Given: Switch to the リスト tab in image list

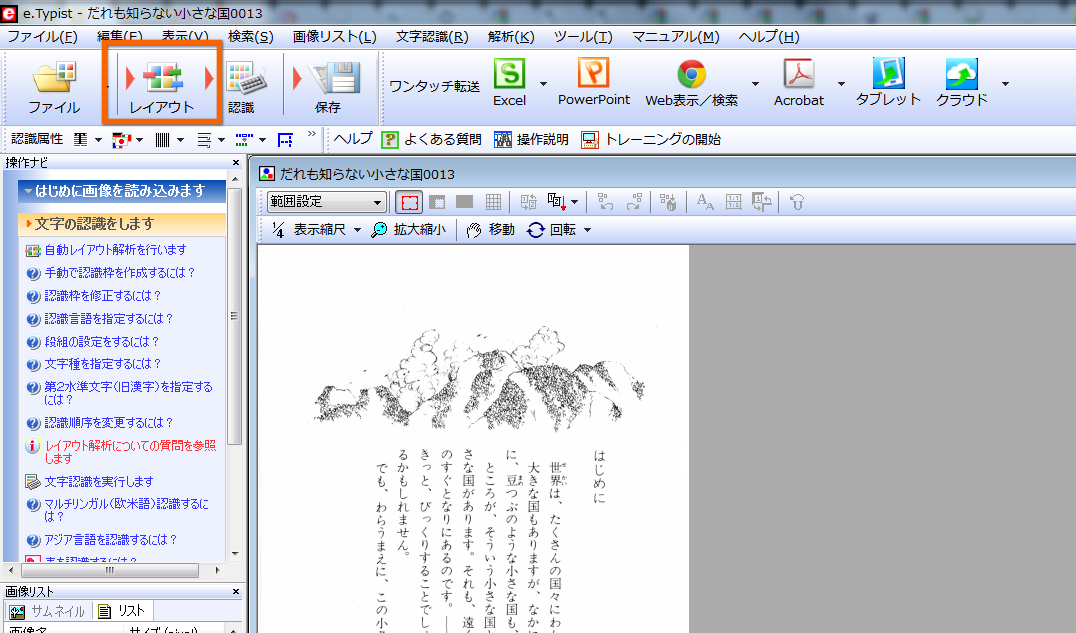Looking at the screenshot, I should click(122, 611).
